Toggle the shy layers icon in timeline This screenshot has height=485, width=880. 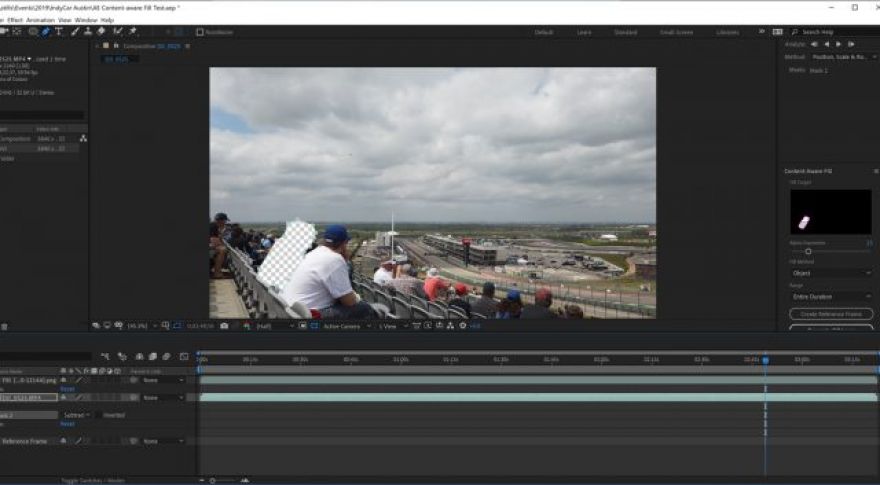click(x=139, y=356)
